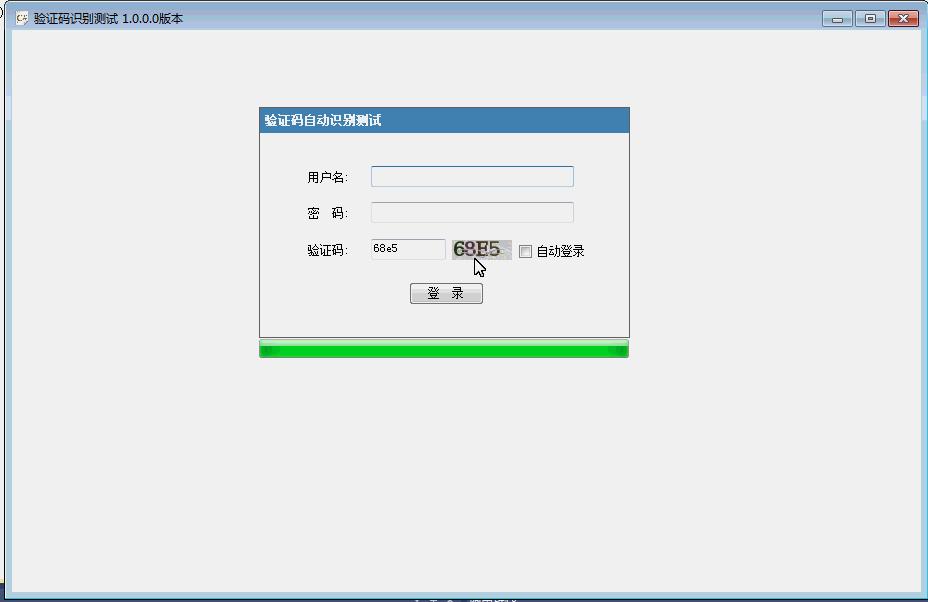Screen dimensions: 928x602
Task: Click the 验证码 text box containing 68e5
Action: pos(408,249)
